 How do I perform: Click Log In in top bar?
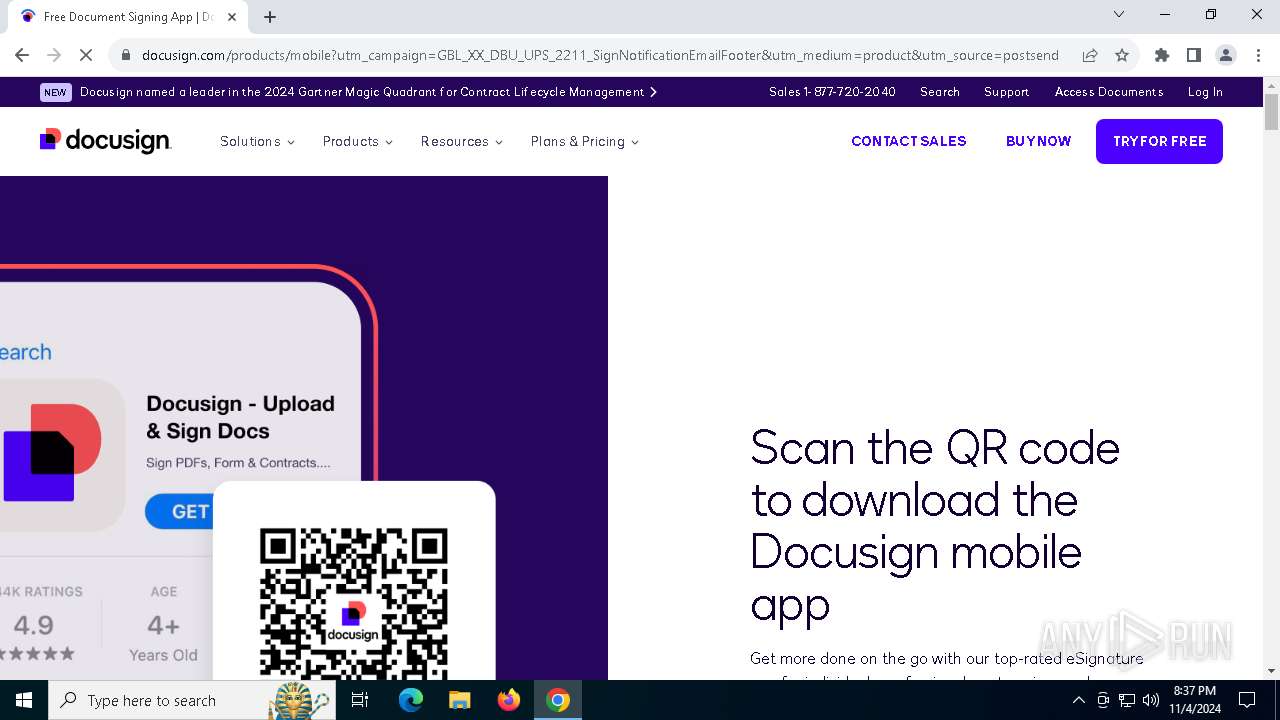pyautogui.click(x=1205, y=92)
